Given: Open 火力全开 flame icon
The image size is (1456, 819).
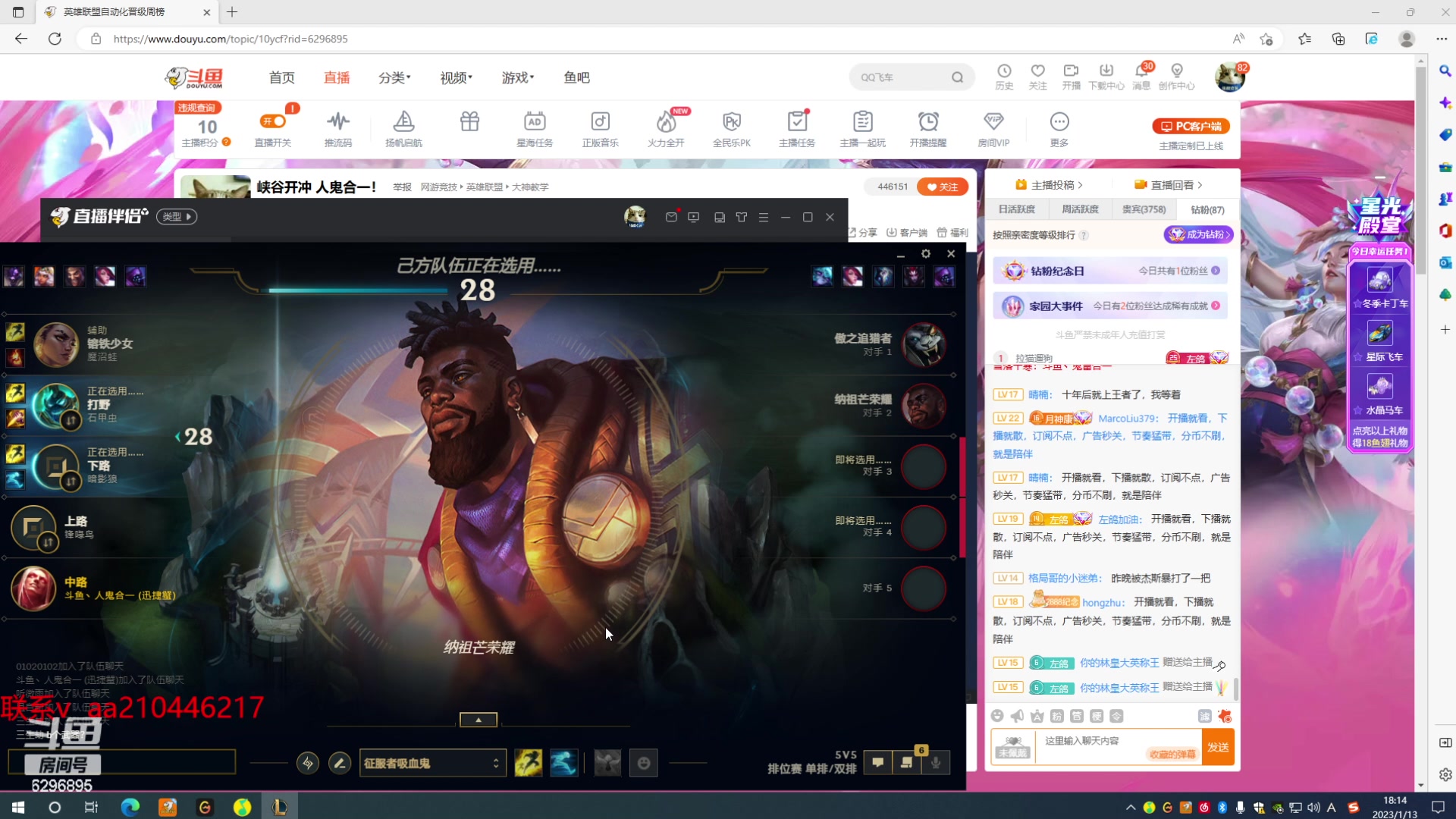Looking at the screenshot, I should (666, 121).
